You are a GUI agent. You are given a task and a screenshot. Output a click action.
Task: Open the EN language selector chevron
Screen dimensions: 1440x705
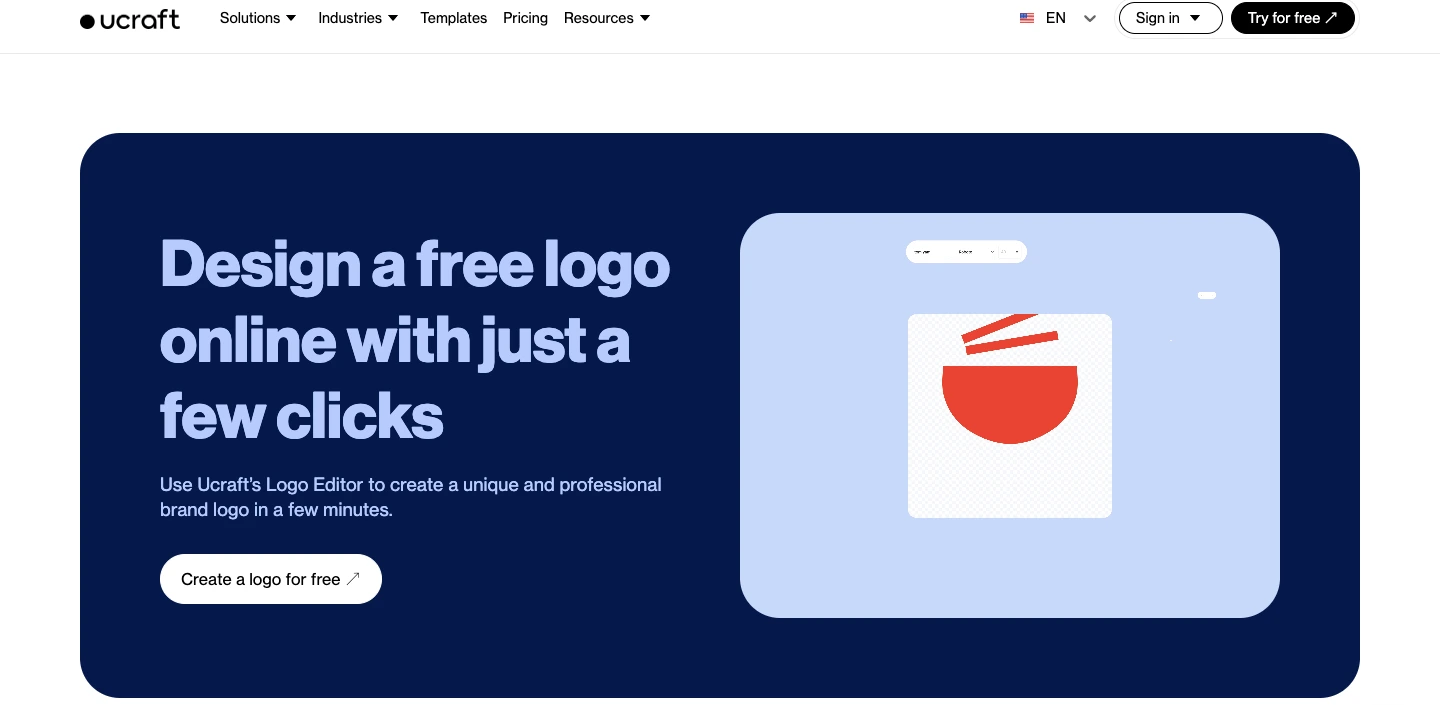click(1090, 18)
